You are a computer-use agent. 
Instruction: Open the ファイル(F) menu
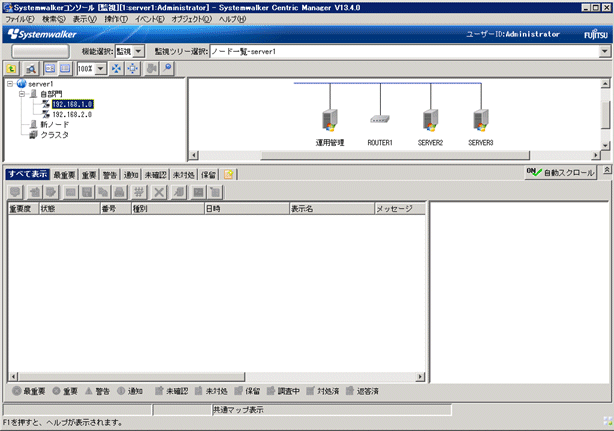(19, 19)
